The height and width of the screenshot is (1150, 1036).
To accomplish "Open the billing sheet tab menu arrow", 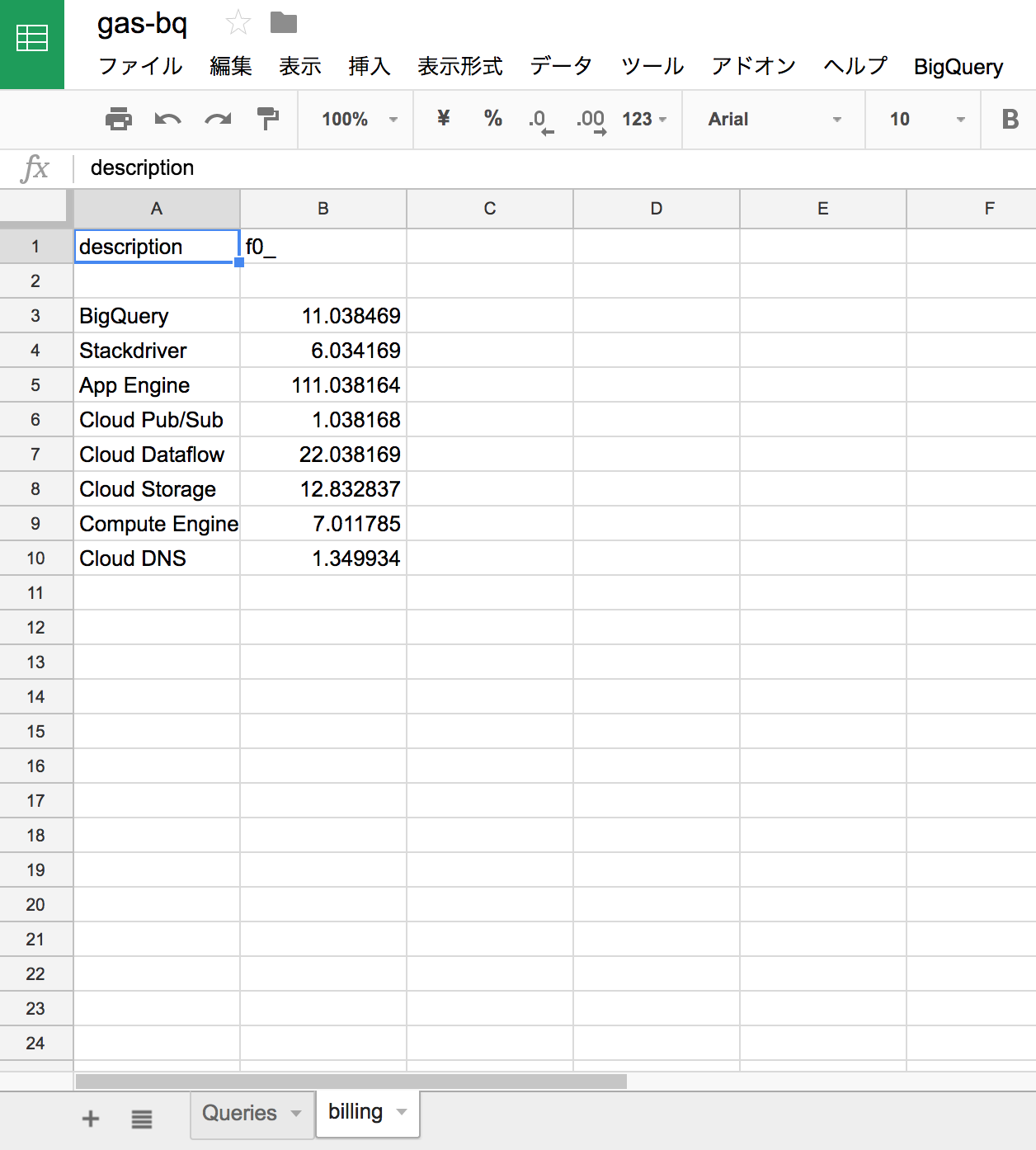I will pyautogui.click(x=402, y=1111).
